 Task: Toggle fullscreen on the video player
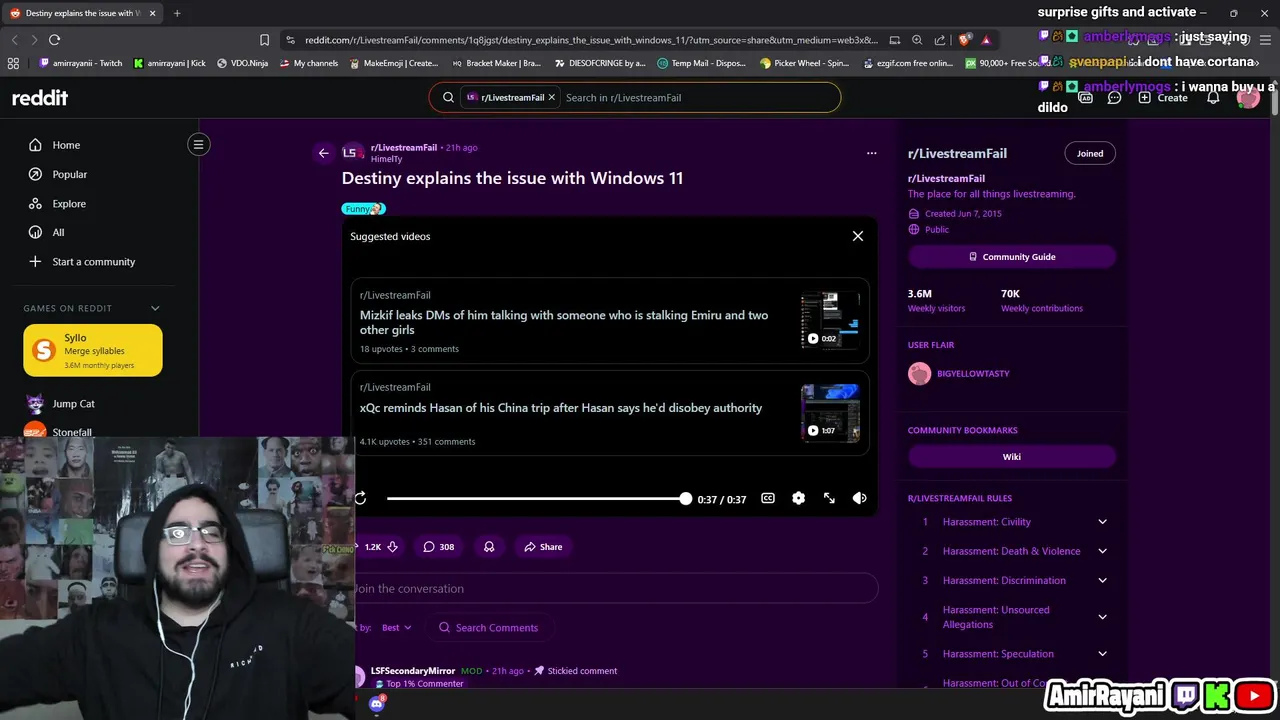[829, 498]
